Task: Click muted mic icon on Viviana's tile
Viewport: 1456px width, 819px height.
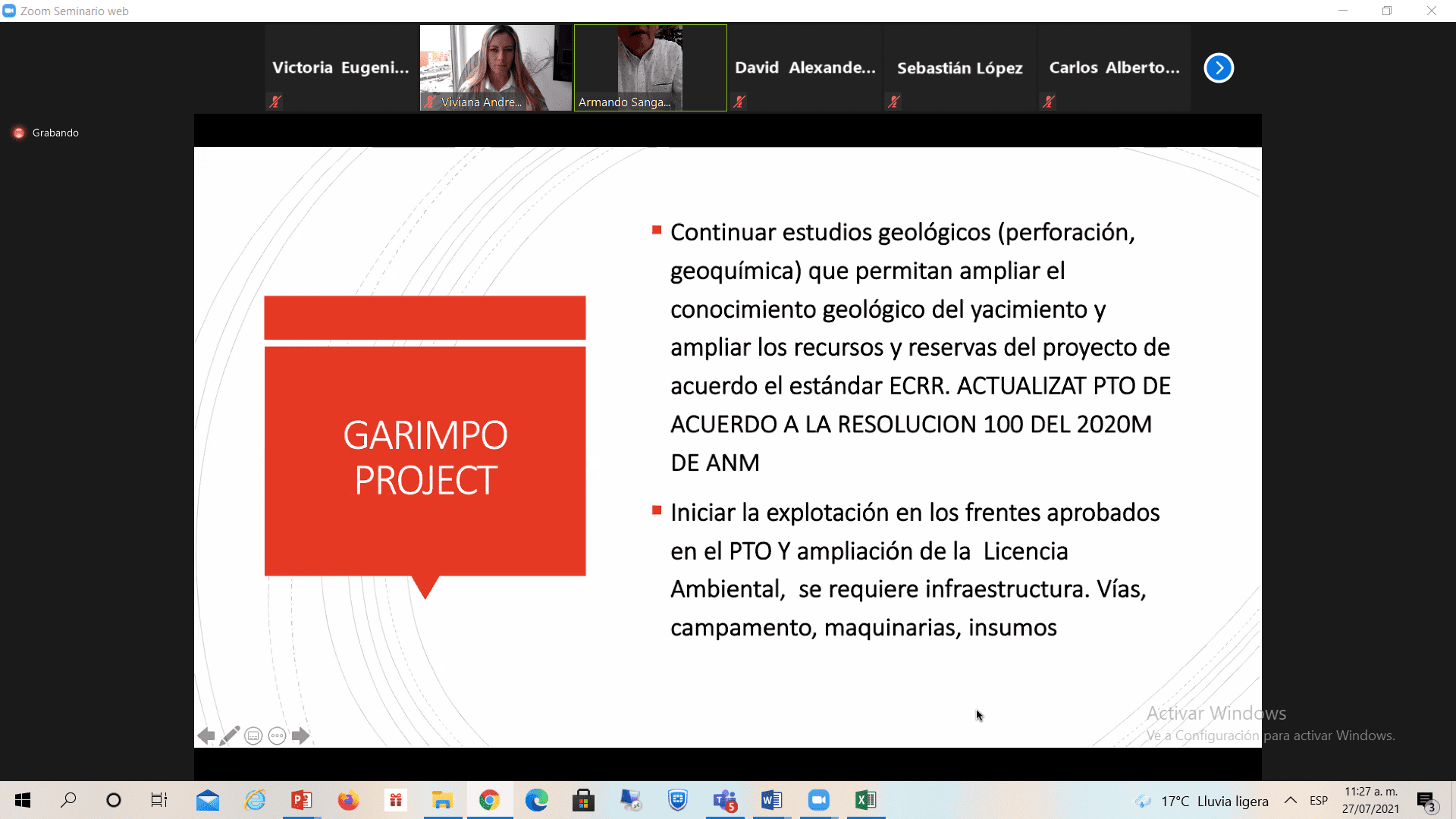Action: (x=430, y=102)
